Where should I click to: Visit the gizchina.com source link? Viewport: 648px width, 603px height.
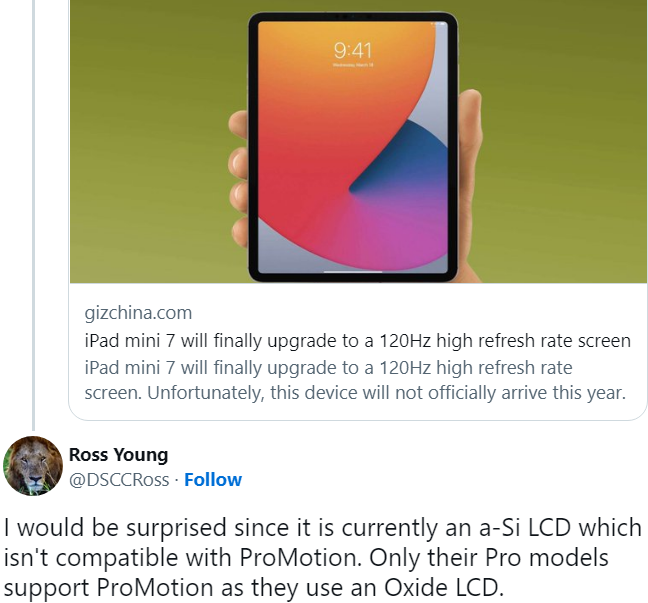tap(138, 313)
